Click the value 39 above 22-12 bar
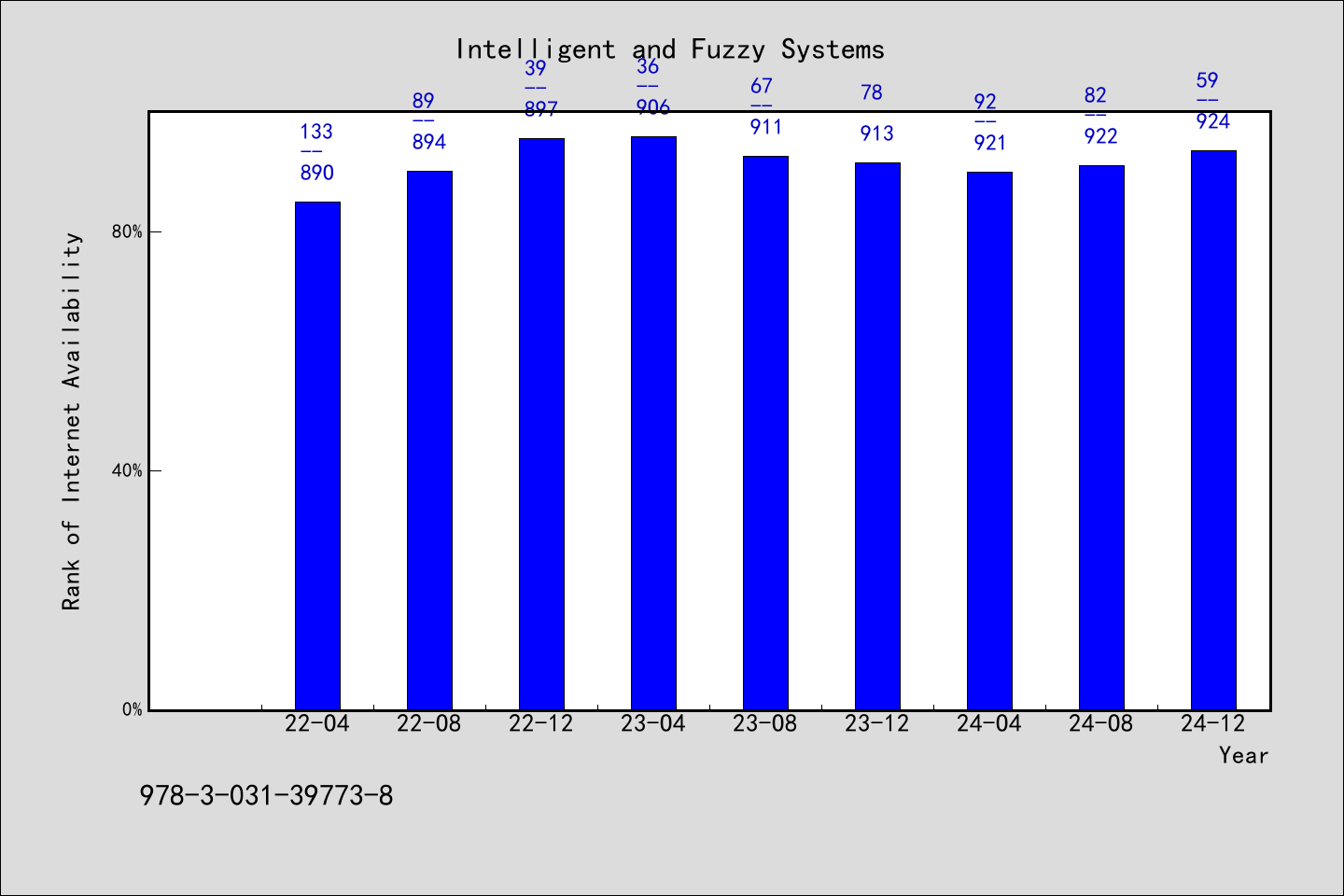The height and width of the screenshot is (896, 1344). tap(536, 68)
